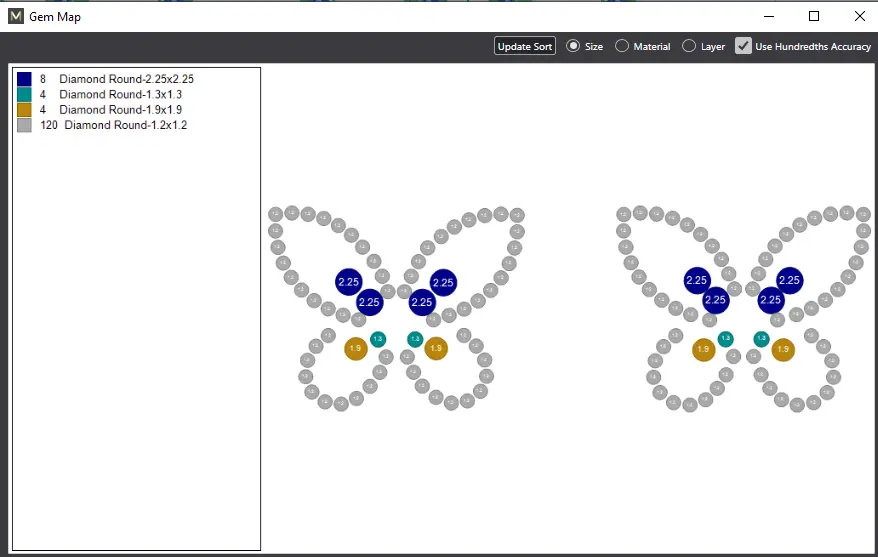Click right butterfly's leftmost teal 1.3 gem

click(725, 339)
